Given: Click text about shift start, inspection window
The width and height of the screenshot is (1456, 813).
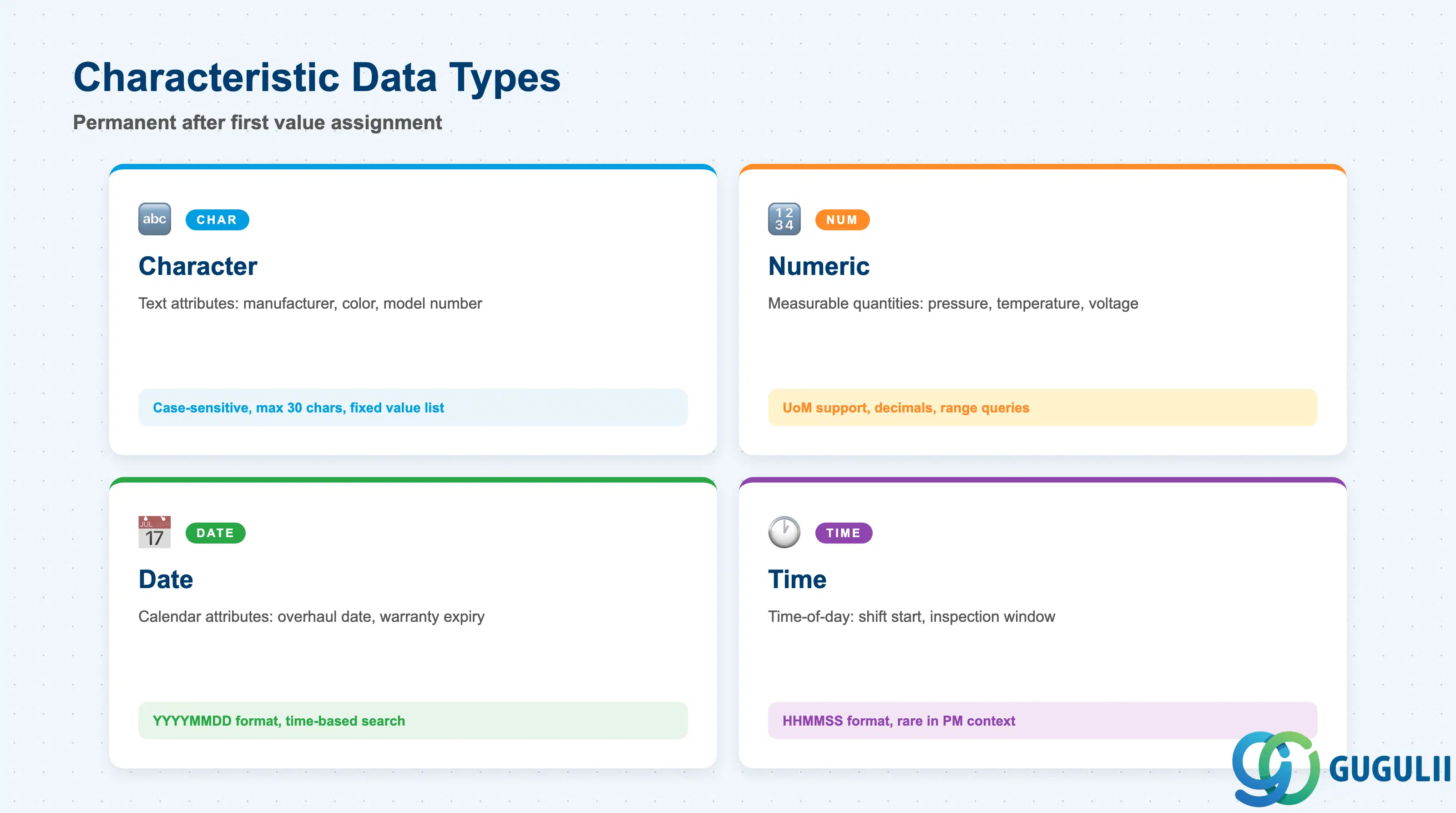Looking at the screenshot, I should point(911,617).
